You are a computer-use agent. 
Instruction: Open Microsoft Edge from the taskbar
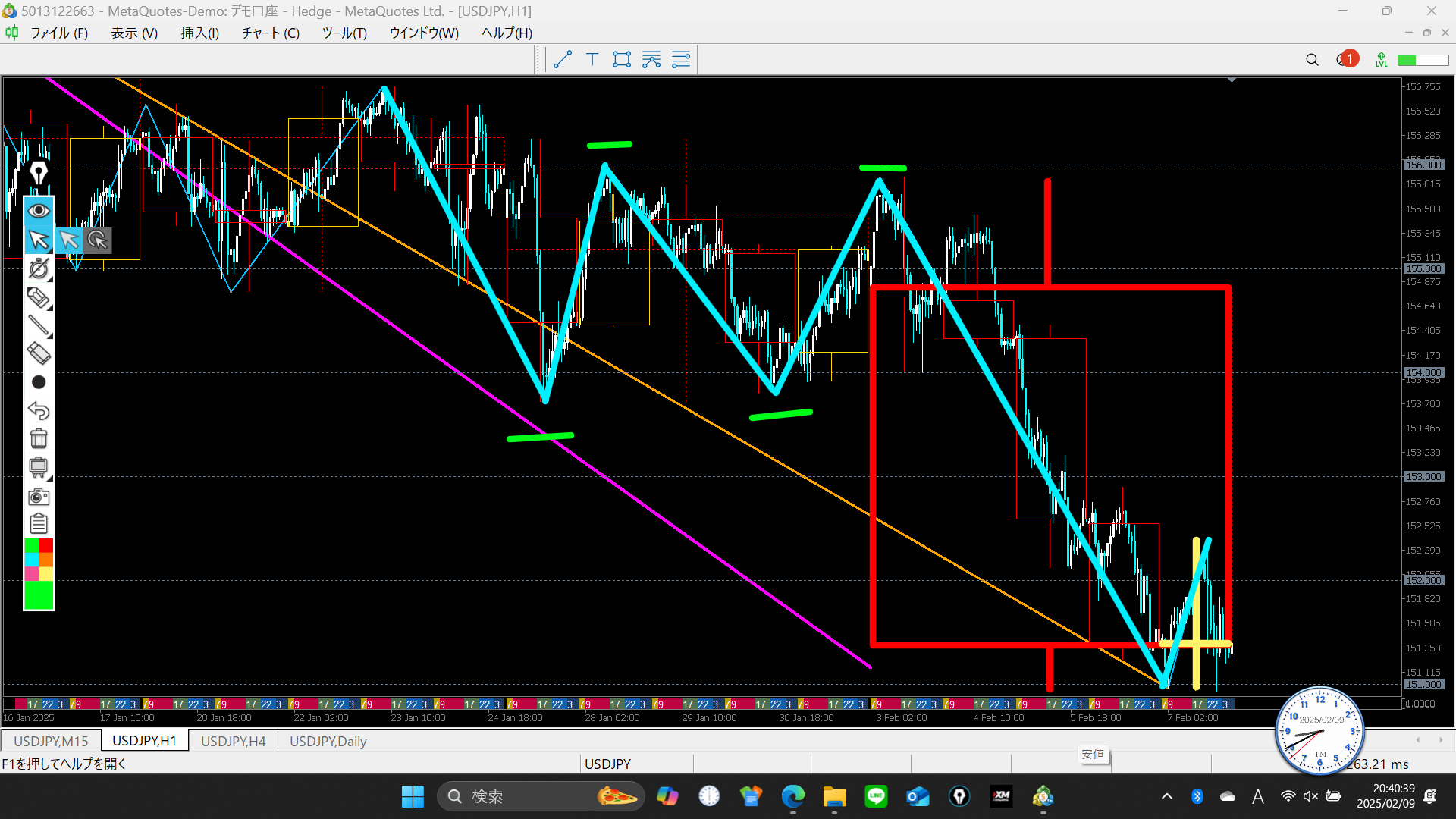click(x=792, y=796)
